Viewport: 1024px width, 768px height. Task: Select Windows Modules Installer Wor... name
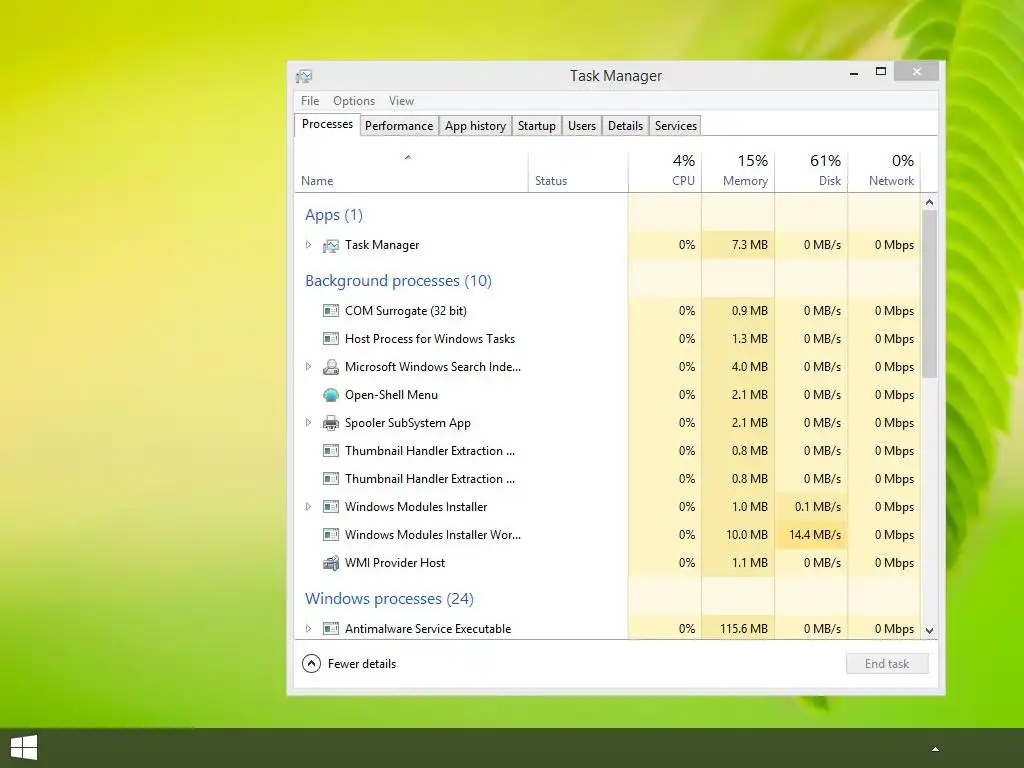433,535
